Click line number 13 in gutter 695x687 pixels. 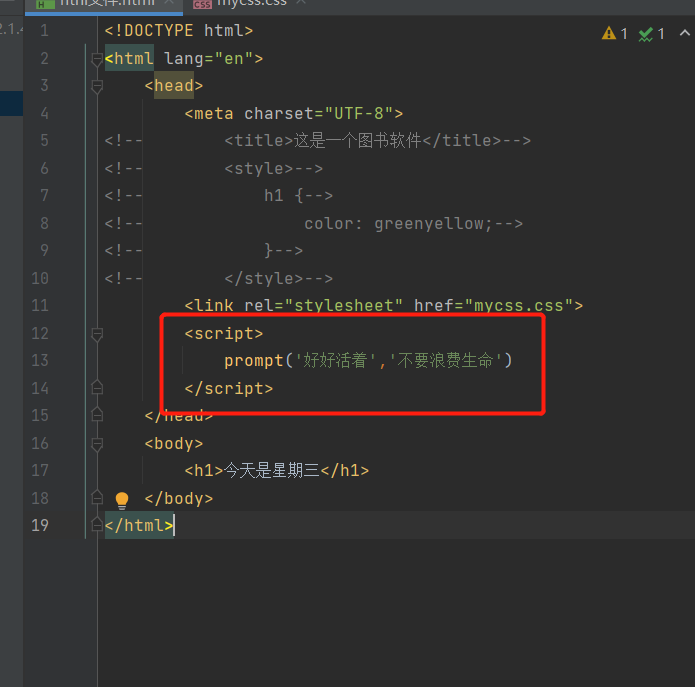pyautogui.click(x=40, y=360)
